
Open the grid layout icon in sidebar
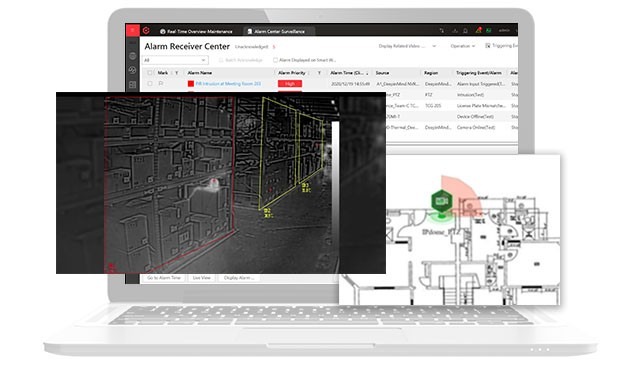click(132, 85)
